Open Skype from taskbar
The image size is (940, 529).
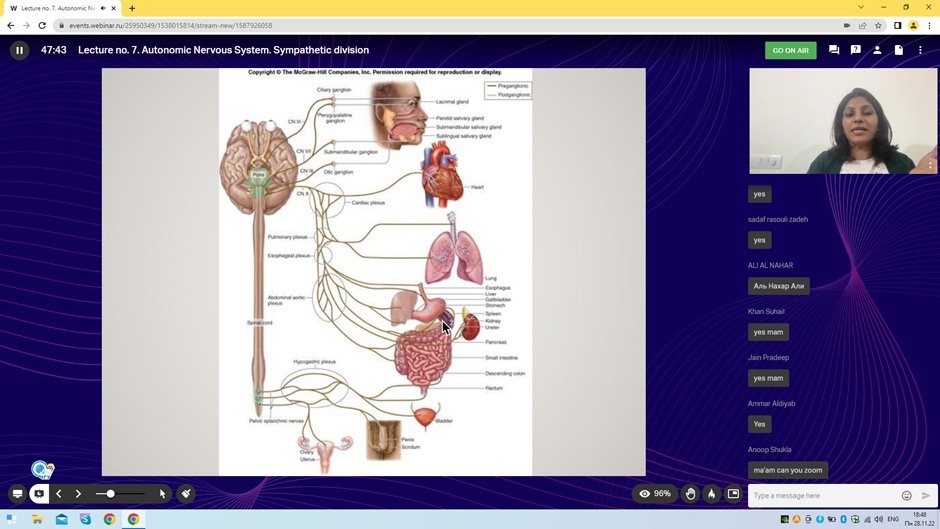(86, 519)
